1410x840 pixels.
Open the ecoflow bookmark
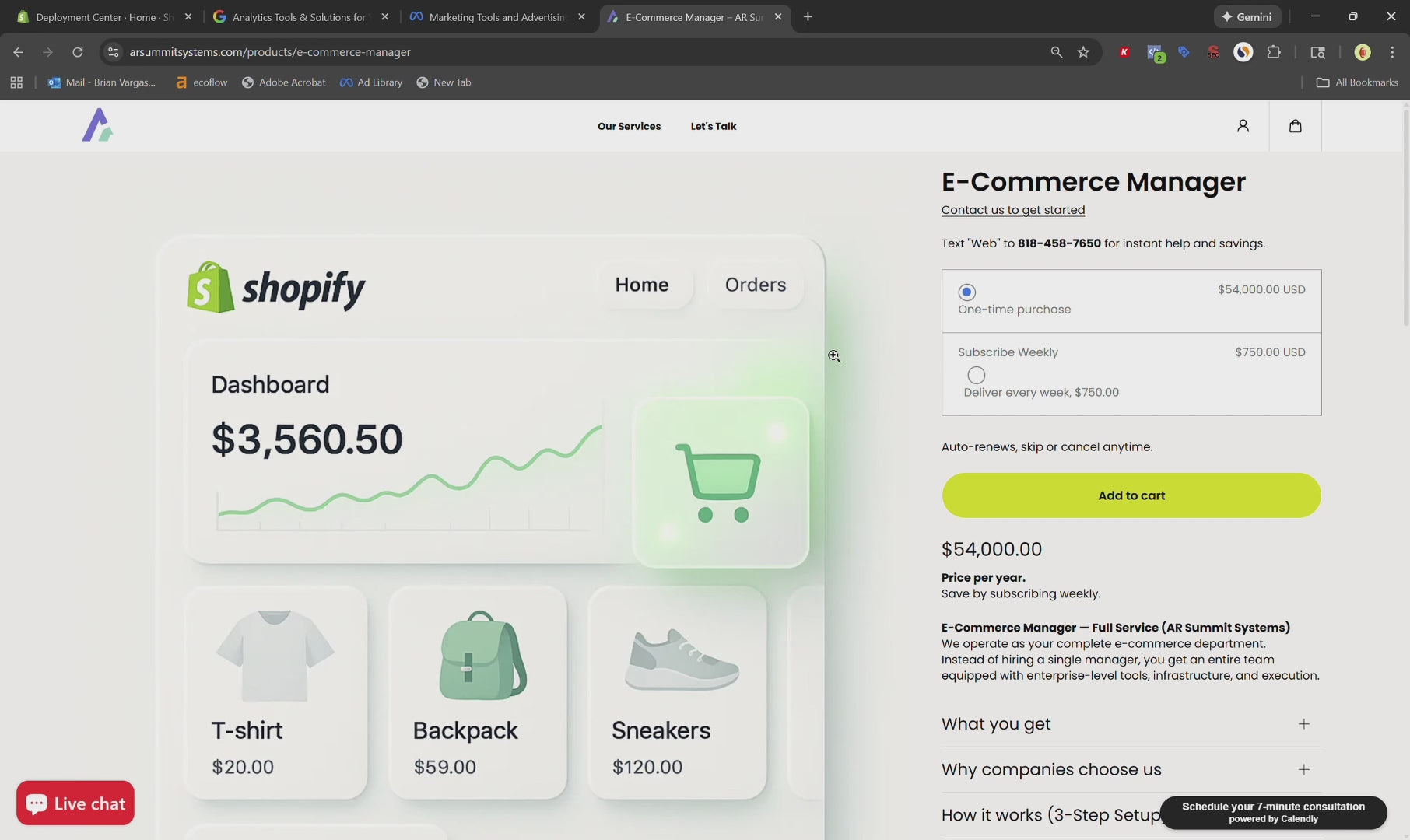(202, 82)
